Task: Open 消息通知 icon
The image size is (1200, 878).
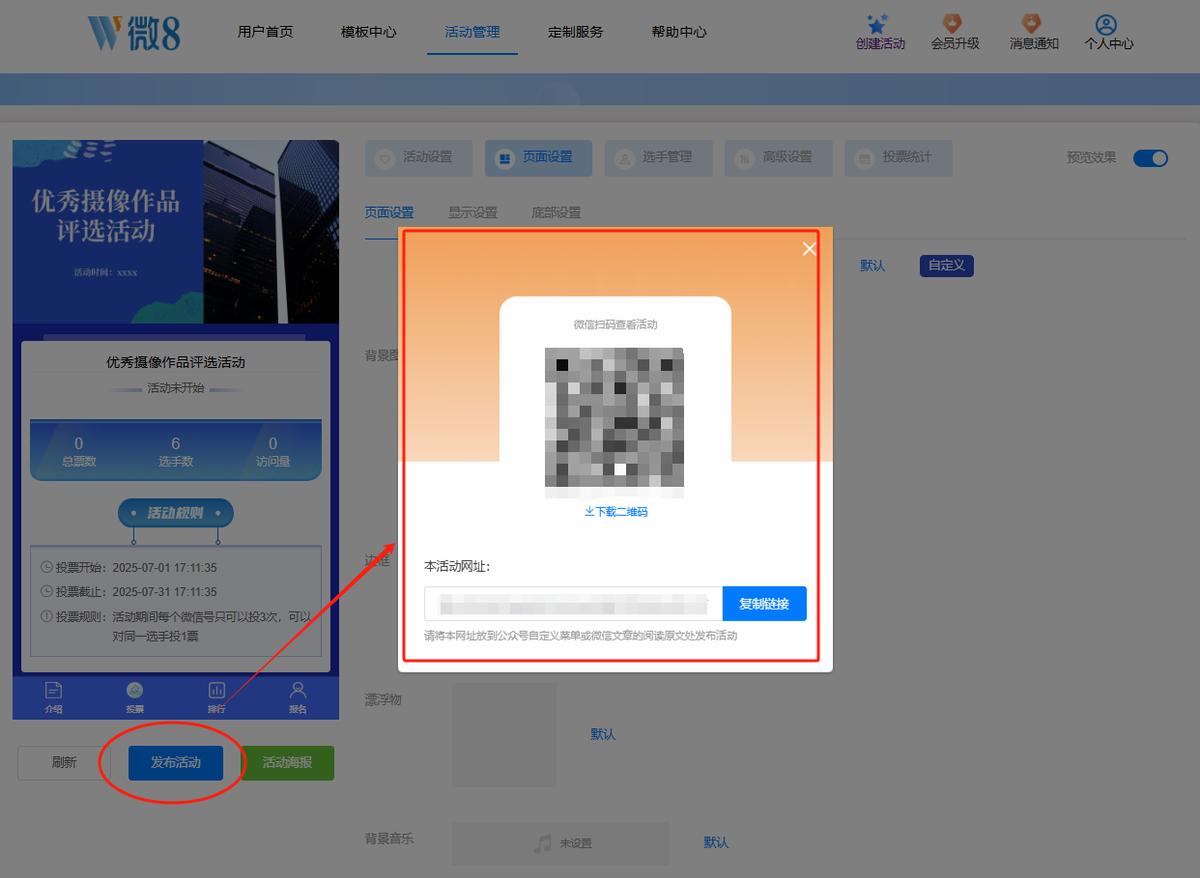Action: (x=1033, y=25)
